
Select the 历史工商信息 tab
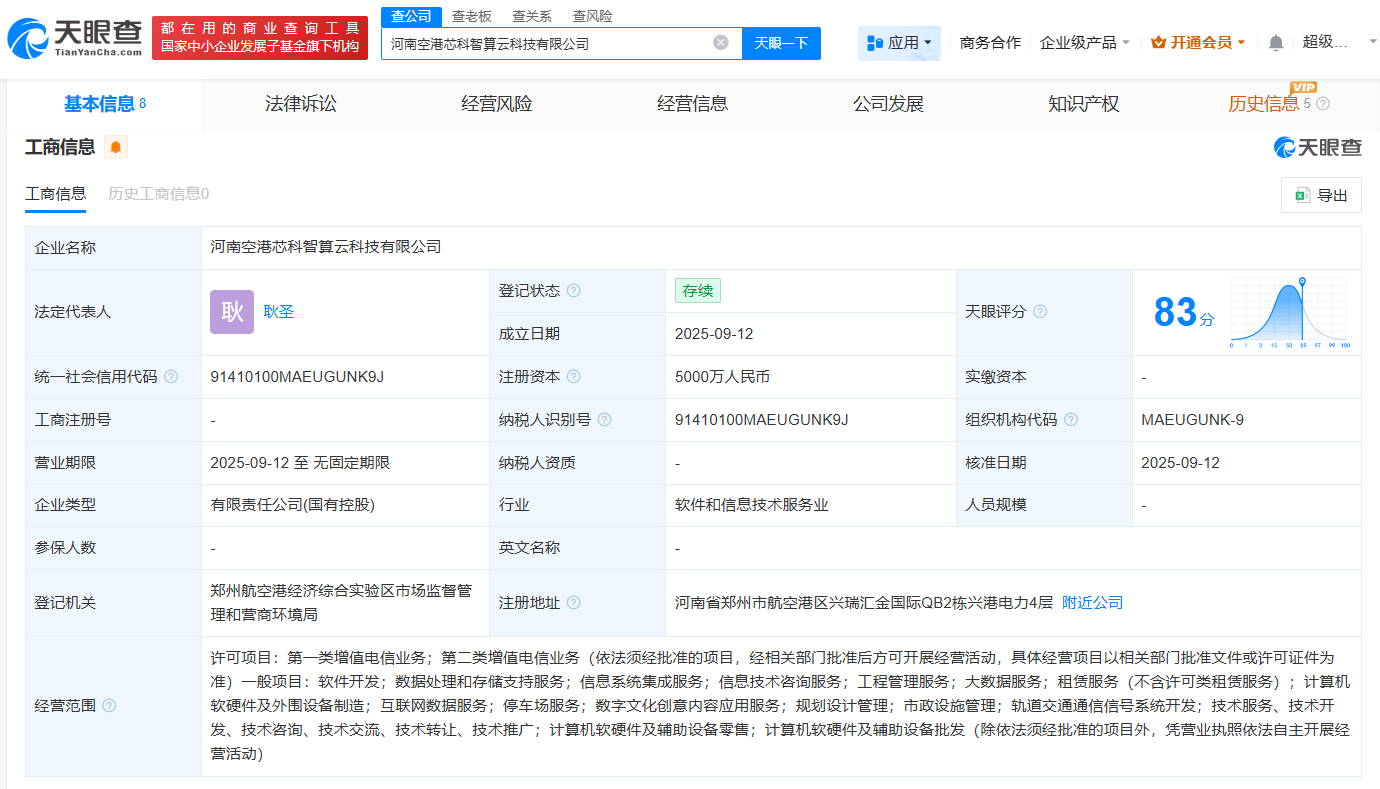(x=157, y=195)
